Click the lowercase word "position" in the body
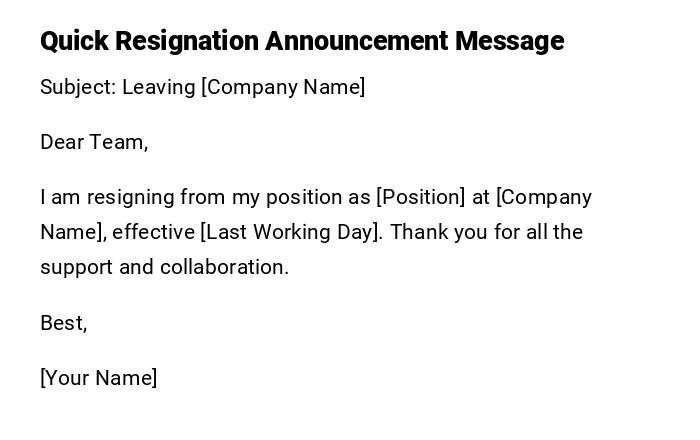 pyautogui.click(x=300, y=198)
